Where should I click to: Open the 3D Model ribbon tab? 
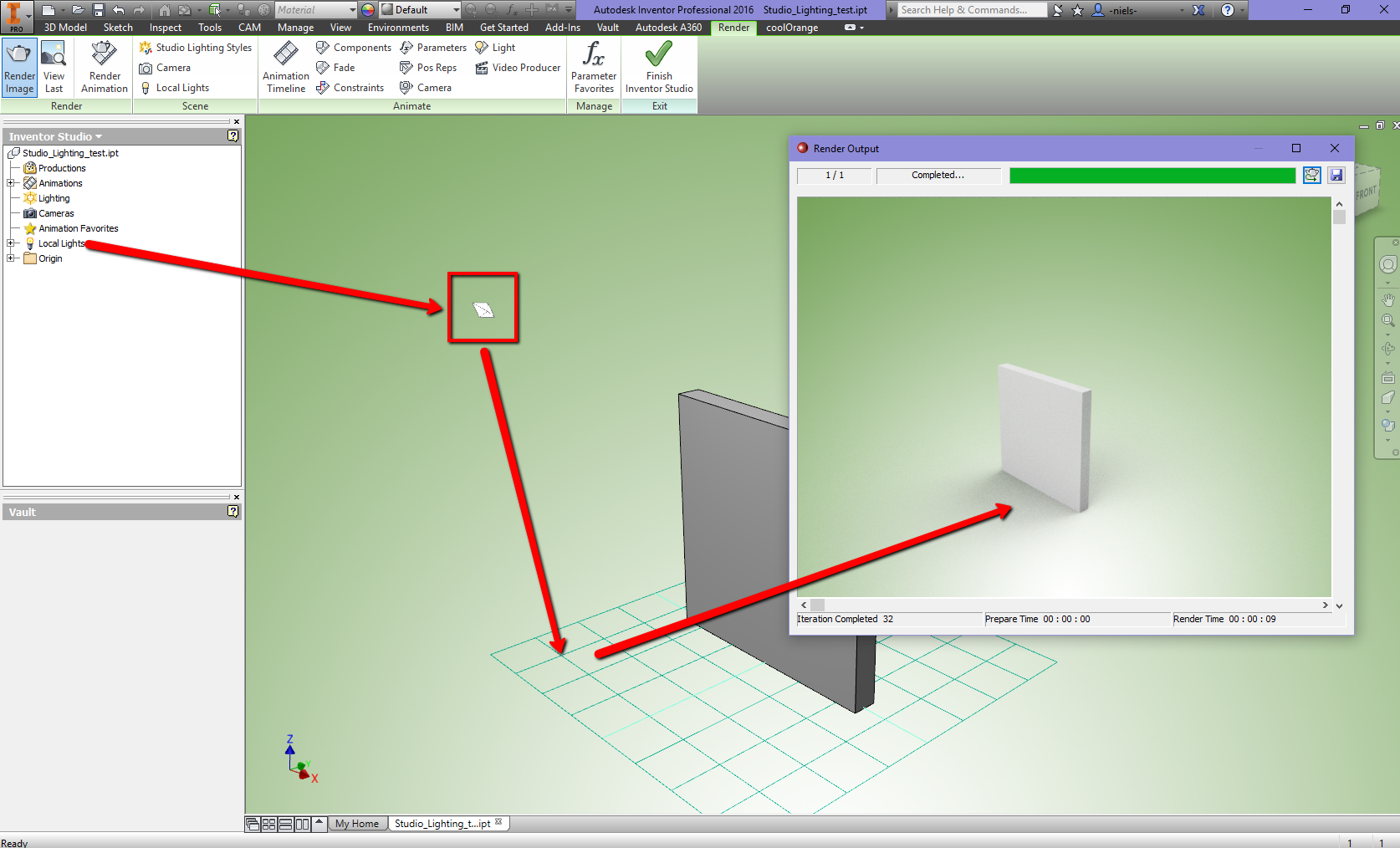click(65, 28)
